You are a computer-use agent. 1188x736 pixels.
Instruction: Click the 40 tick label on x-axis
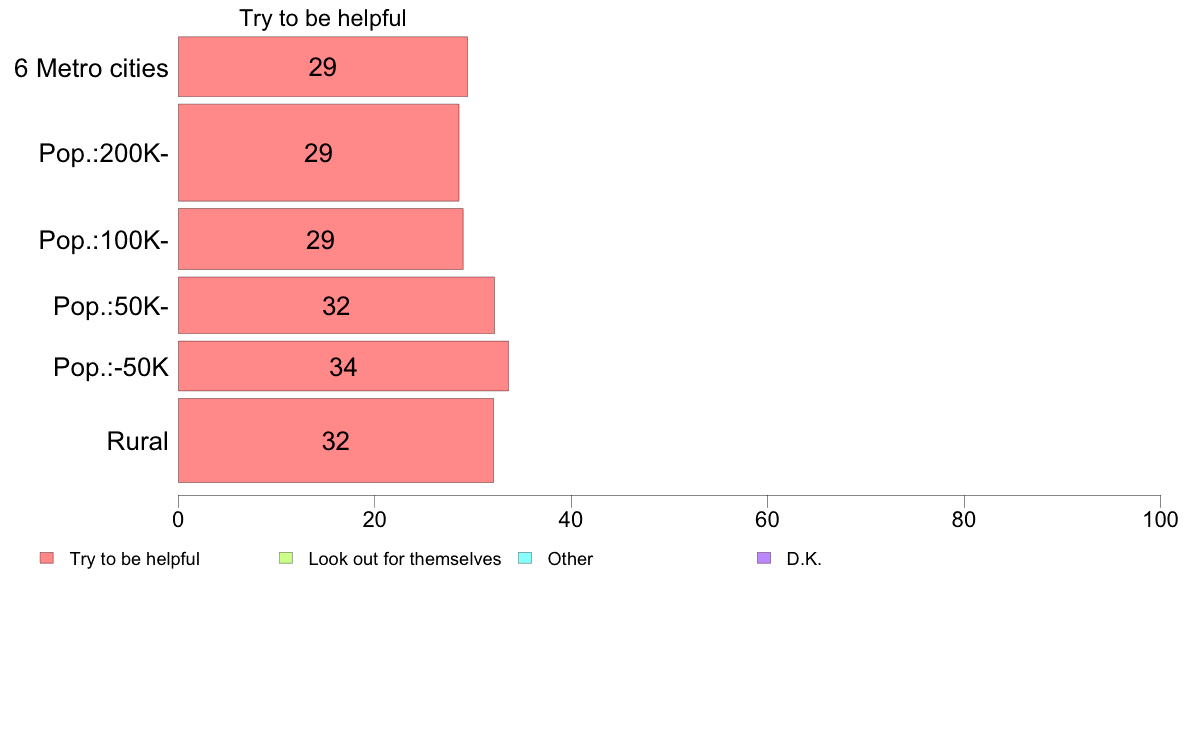coord(571,519)
